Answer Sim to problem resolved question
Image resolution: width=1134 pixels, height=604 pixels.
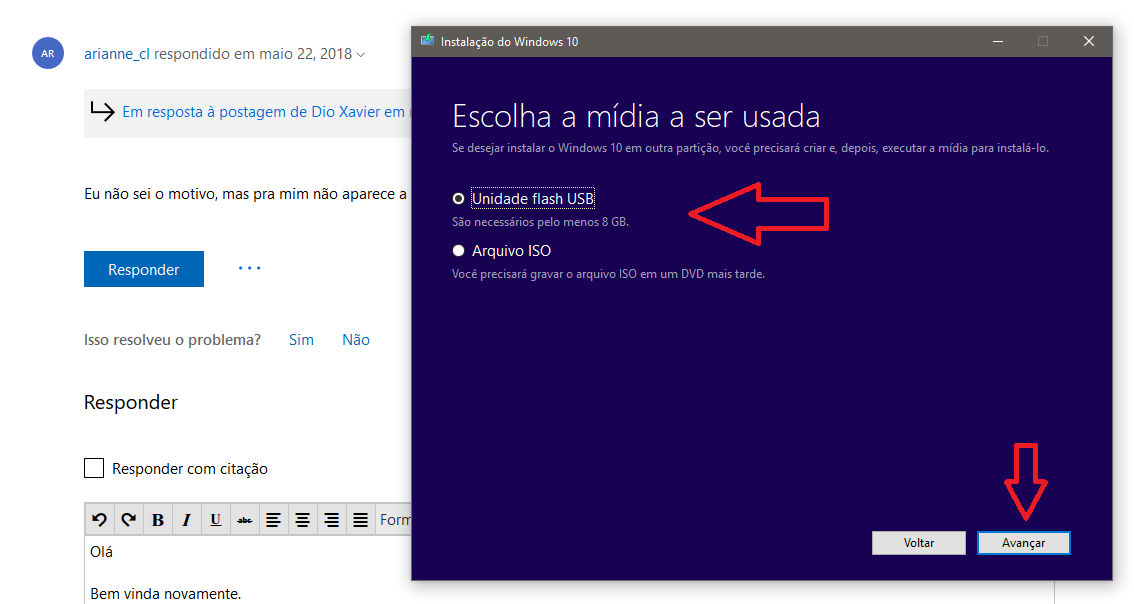301,340
